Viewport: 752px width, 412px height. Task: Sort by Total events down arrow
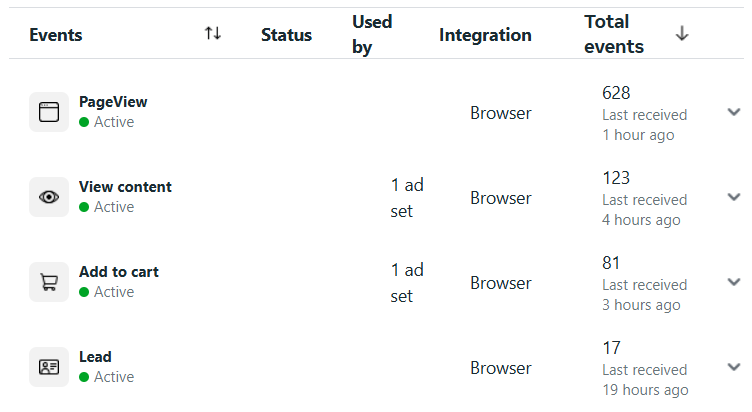[682, 34]
